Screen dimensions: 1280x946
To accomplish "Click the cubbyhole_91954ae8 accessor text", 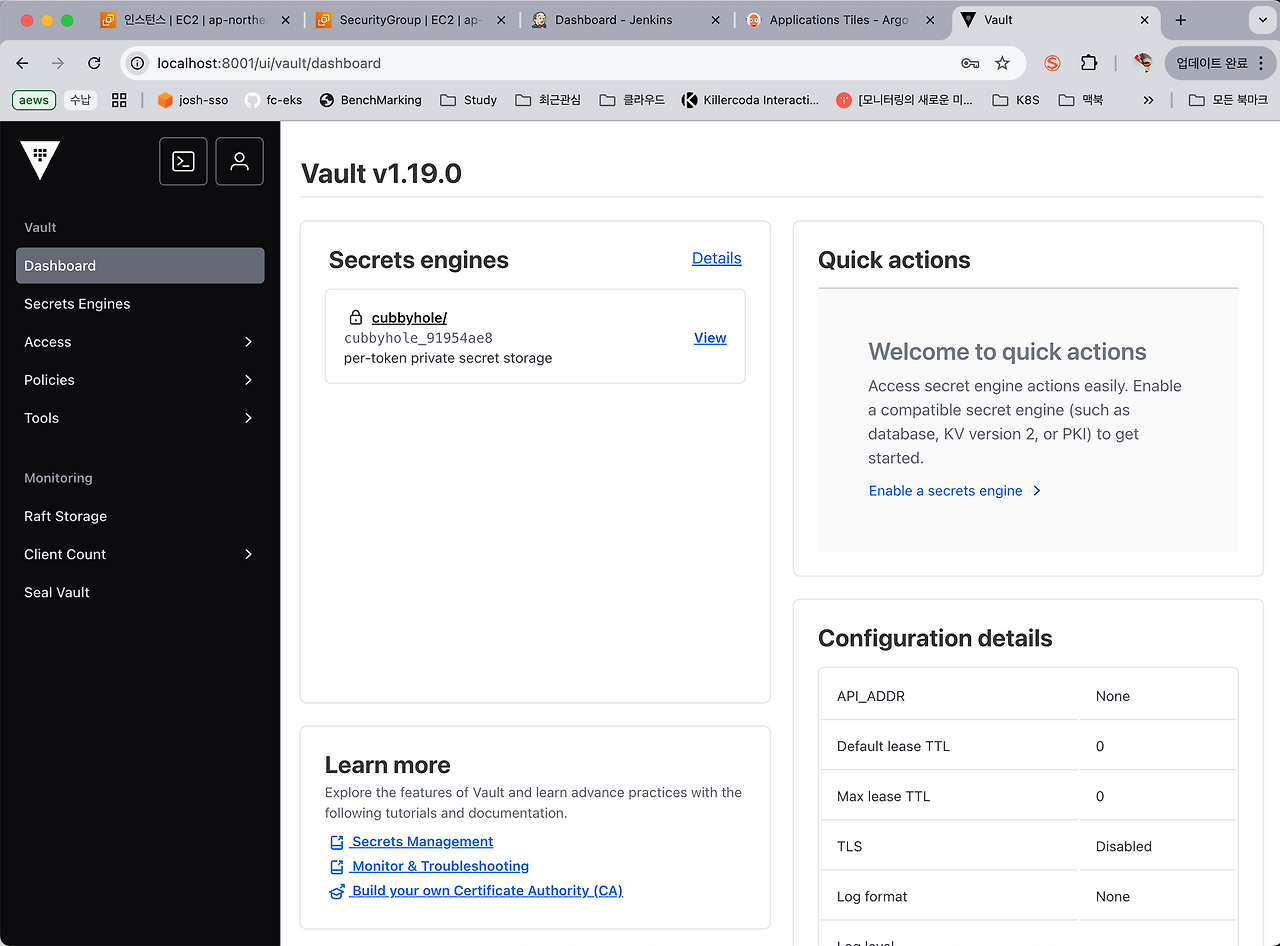I will [418, 338].
